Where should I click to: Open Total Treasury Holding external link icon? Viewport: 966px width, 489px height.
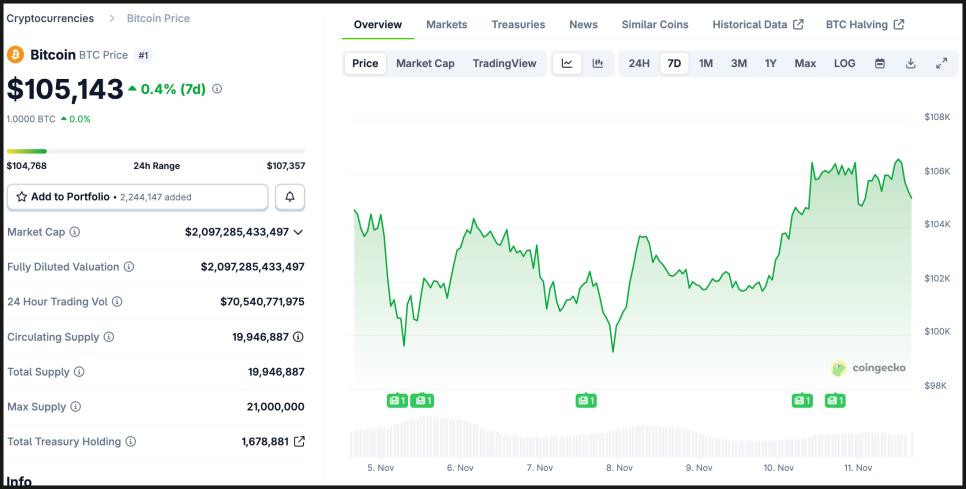pyautogui.click(x=299, y=441)
